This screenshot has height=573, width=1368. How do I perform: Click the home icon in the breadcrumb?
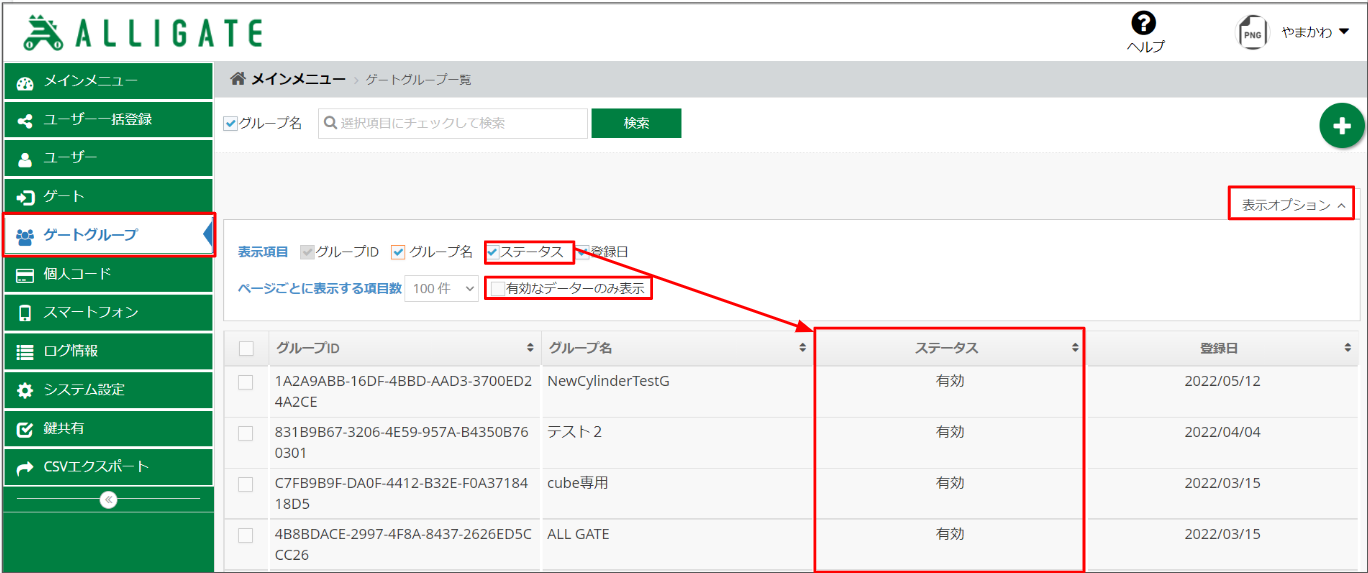[x=238, y=79]
